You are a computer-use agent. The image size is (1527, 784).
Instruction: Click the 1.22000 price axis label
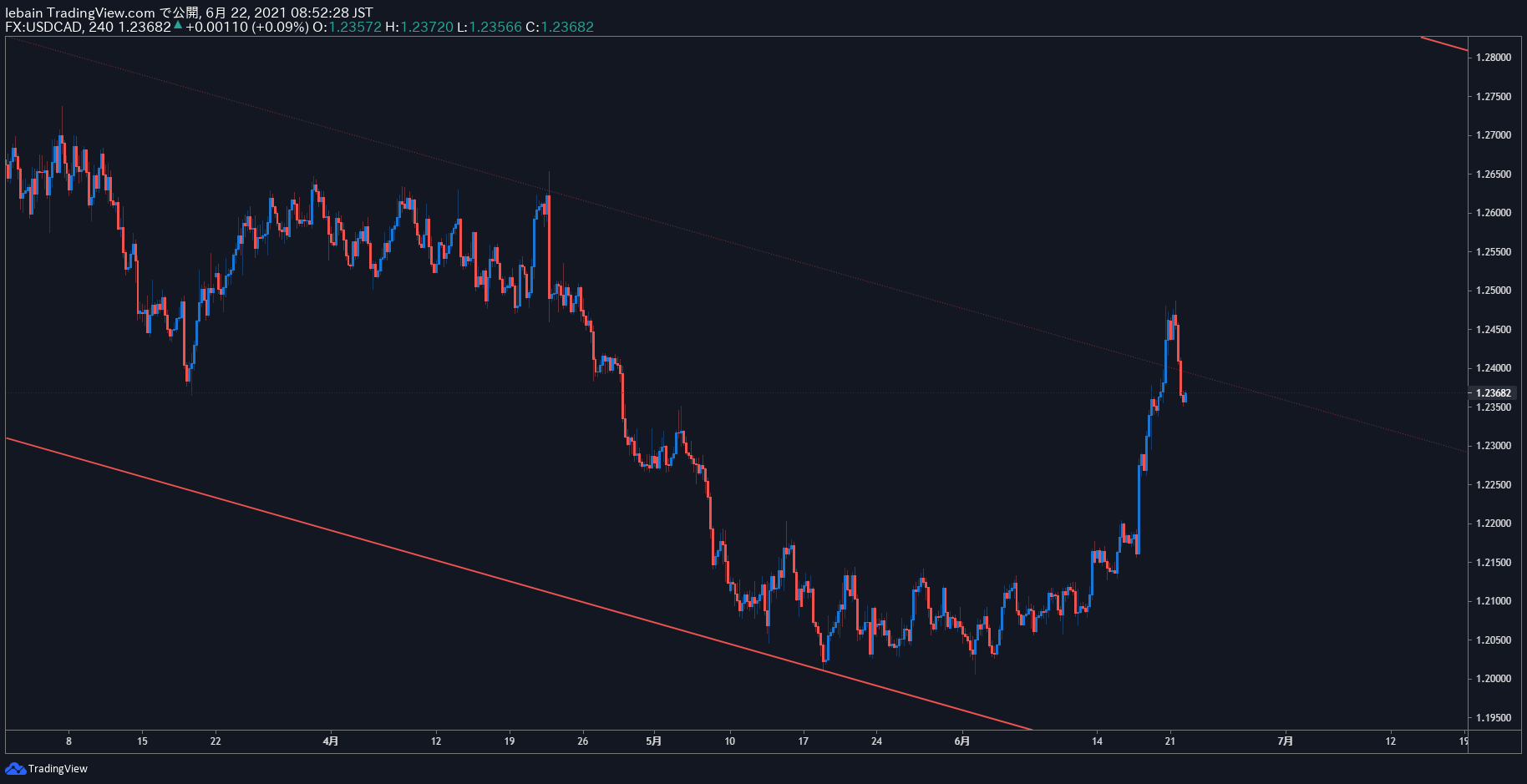click(1494, 524)
